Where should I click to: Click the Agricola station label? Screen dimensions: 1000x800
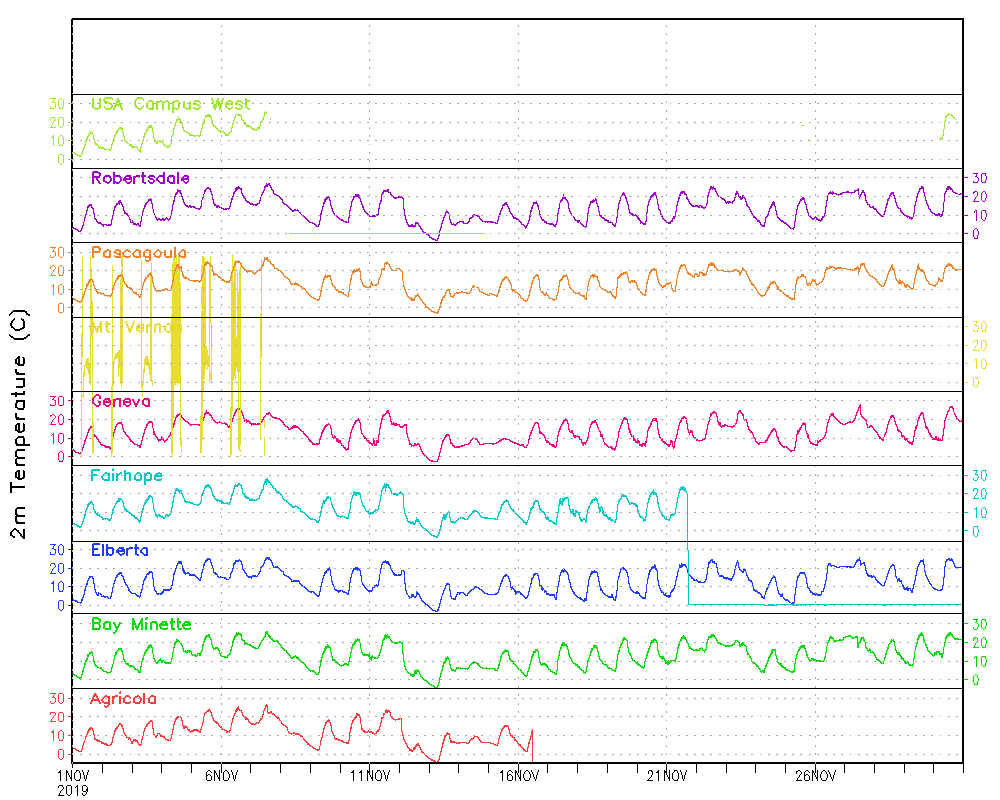[123, 699]
